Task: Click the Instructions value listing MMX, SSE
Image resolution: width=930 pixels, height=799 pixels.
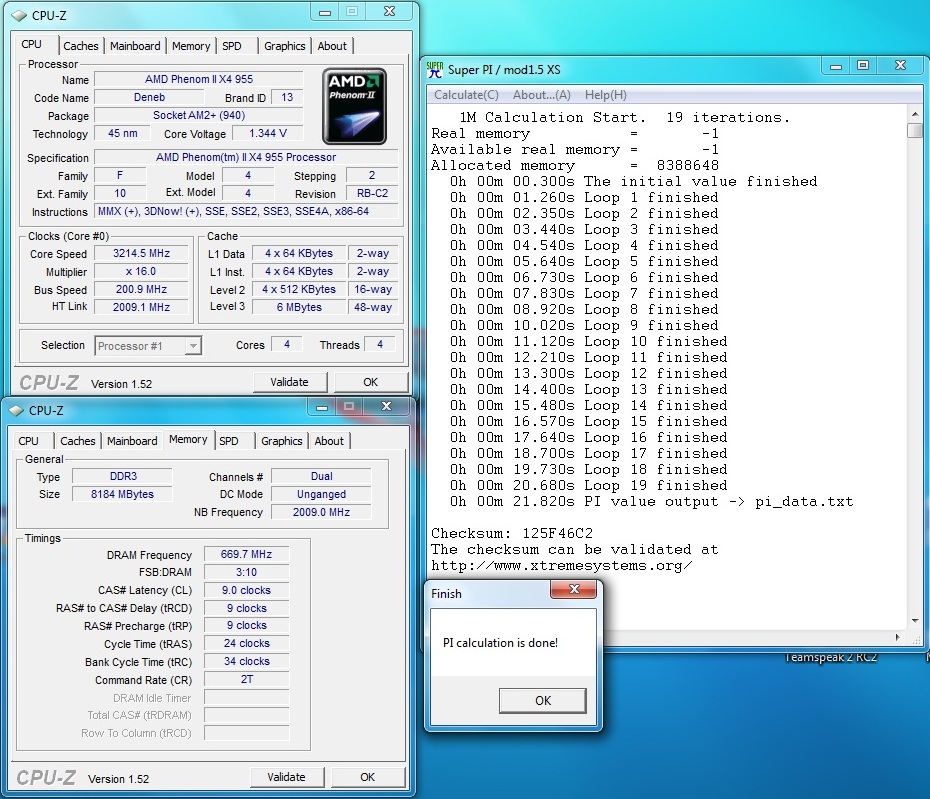Action: pos(246,211)
